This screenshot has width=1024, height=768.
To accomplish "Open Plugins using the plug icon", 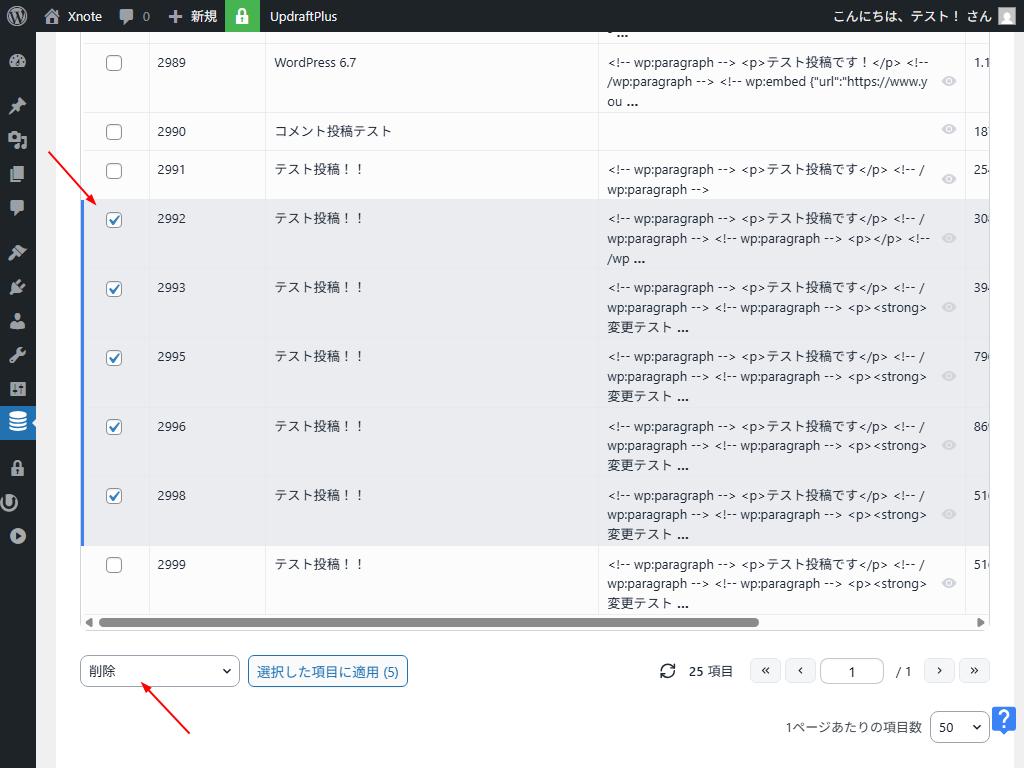I will [x=17, y=287].
